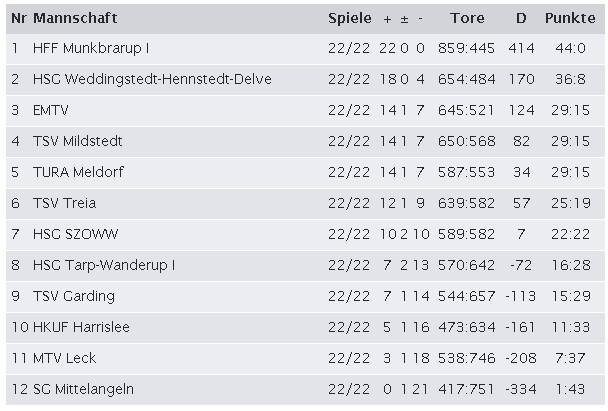Select SG Mittelangeln at the table bottom

[x=83, y=389]
